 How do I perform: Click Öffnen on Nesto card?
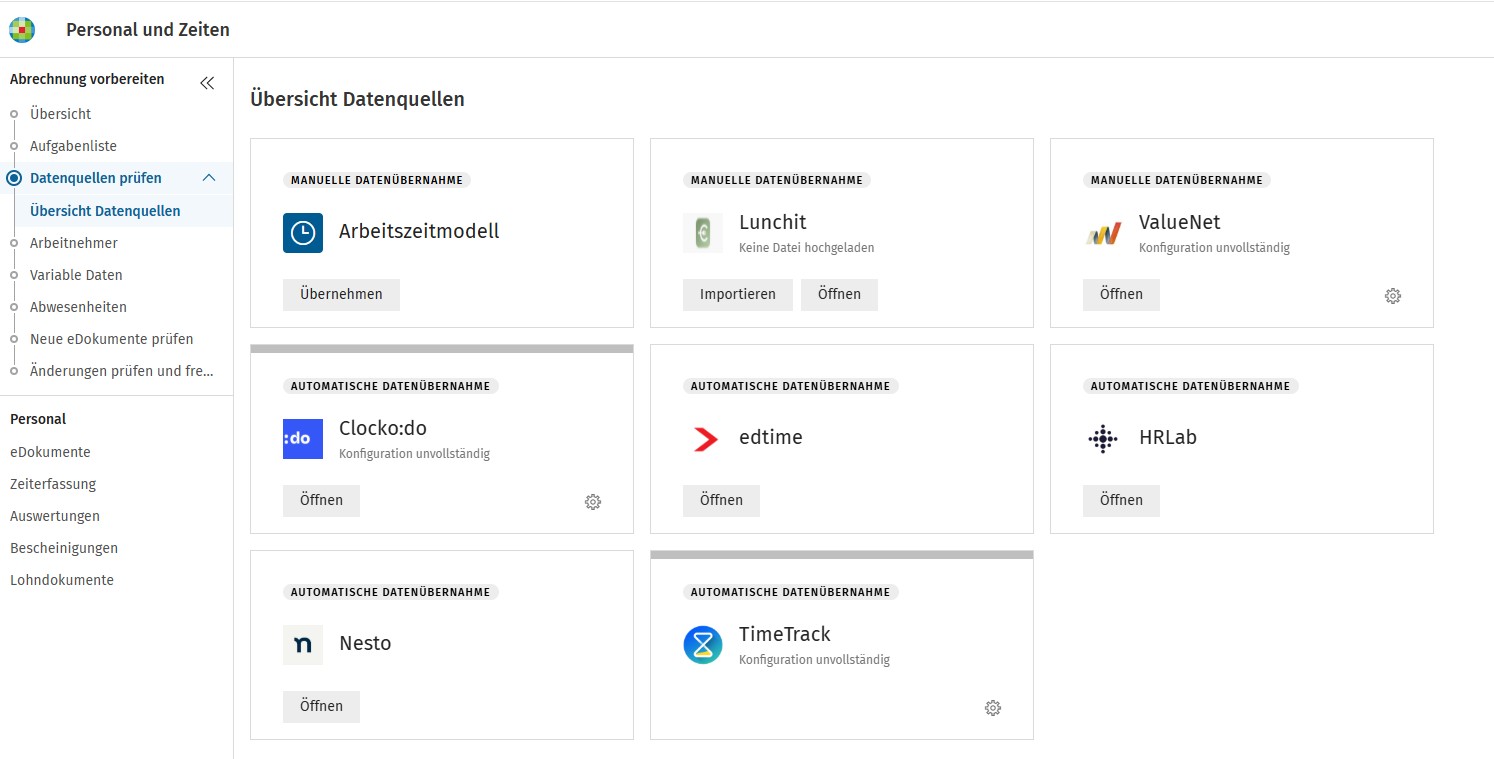[321, 707]
